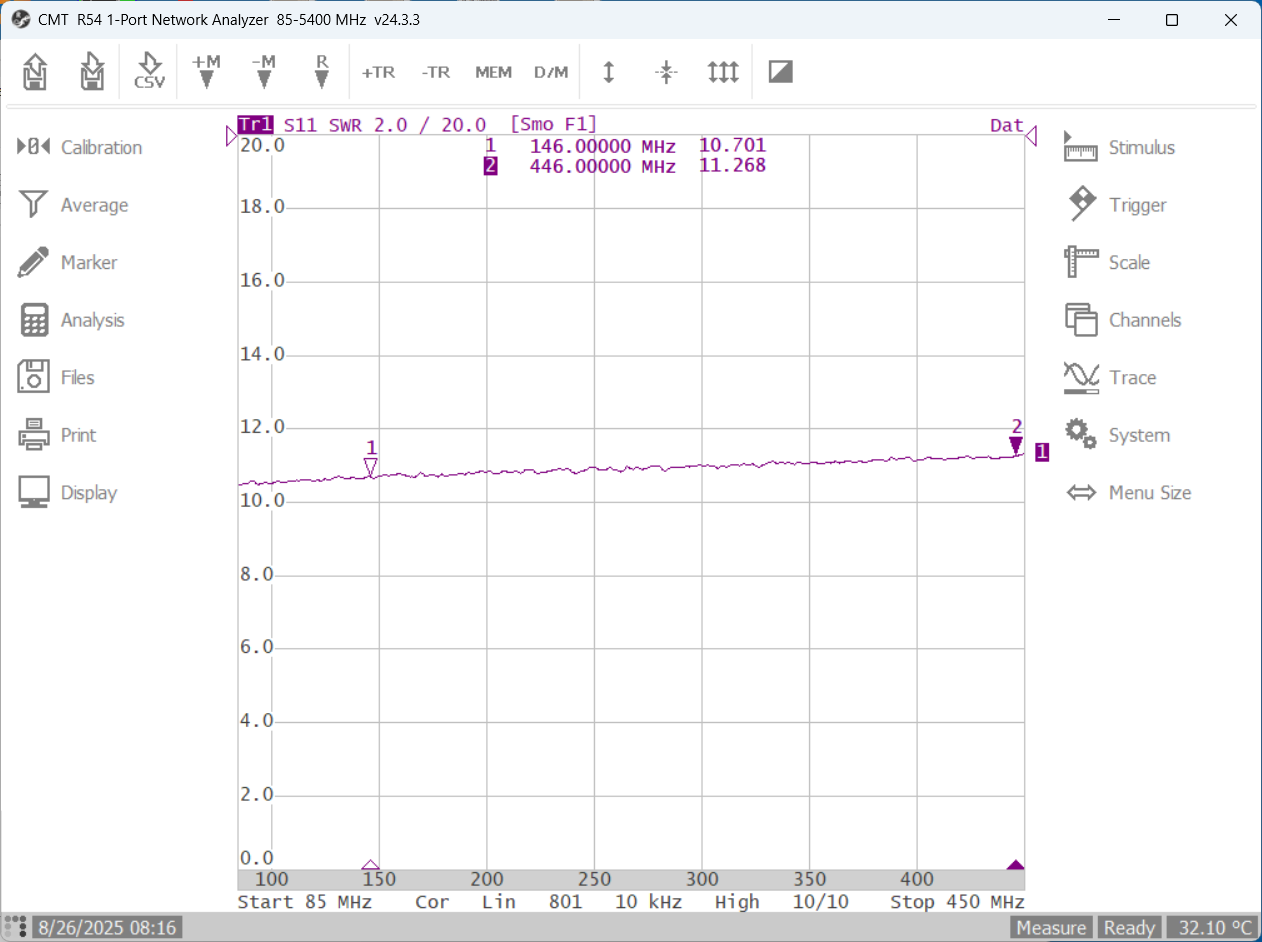Click marker 1 triangle on the trace
This screenshot has width=1262, height=942.
click(371, 467)
